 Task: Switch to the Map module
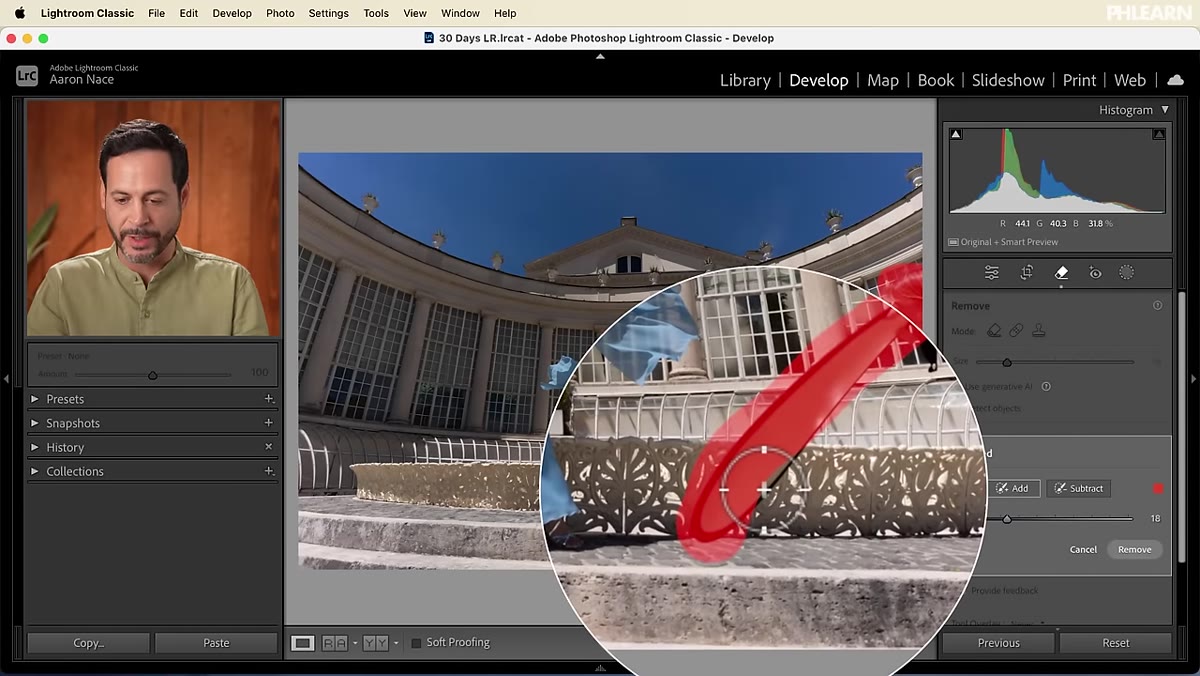click(x=882, y=80)
